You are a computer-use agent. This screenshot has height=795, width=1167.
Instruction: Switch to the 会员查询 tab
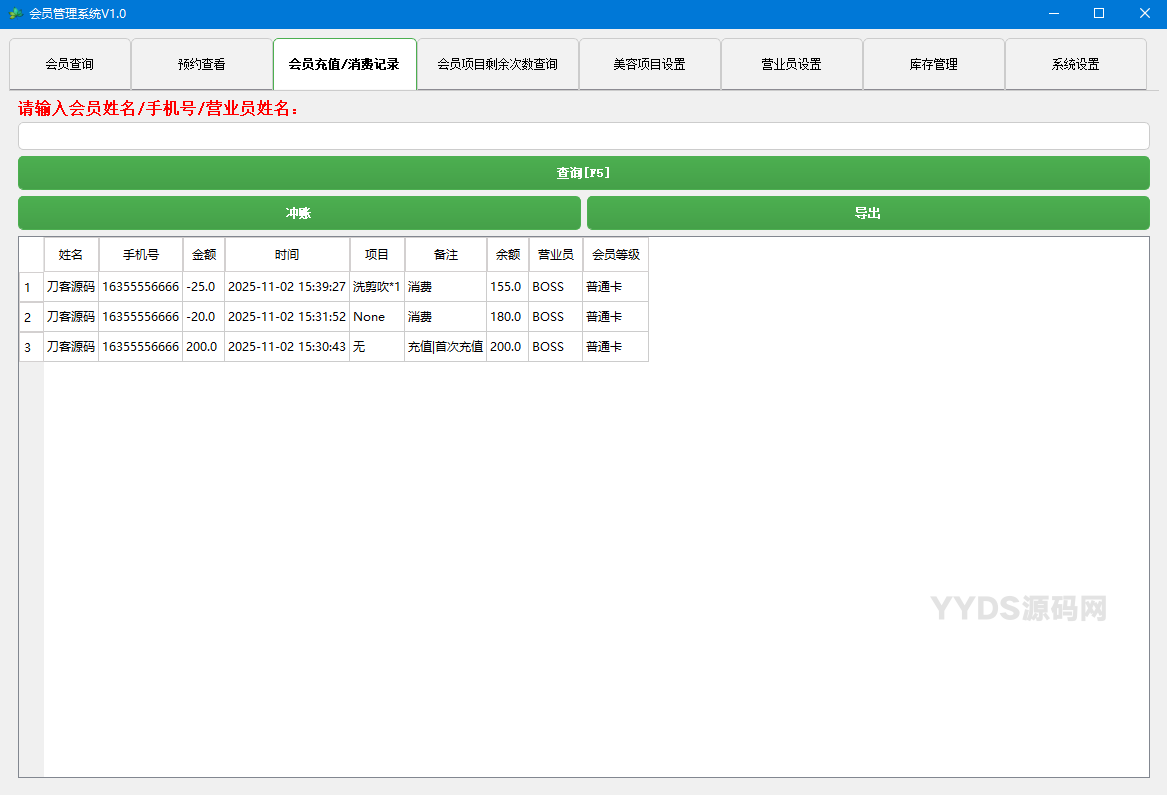tap(70, 63)
